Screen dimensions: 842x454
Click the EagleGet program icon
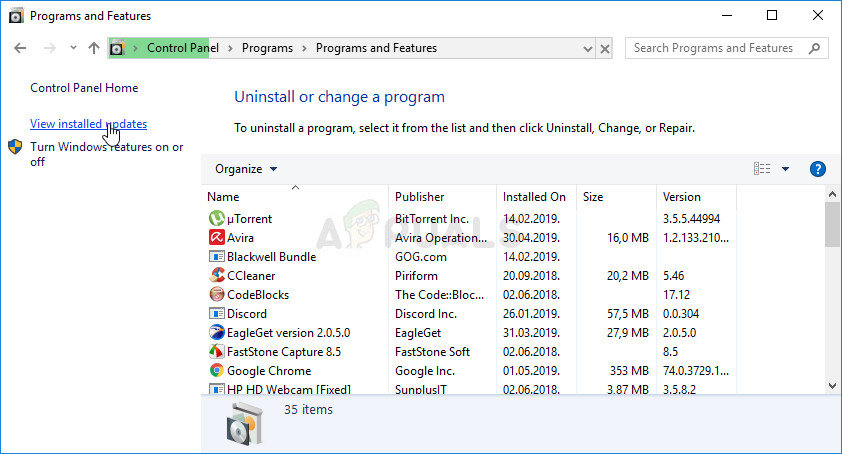(216, 332)
